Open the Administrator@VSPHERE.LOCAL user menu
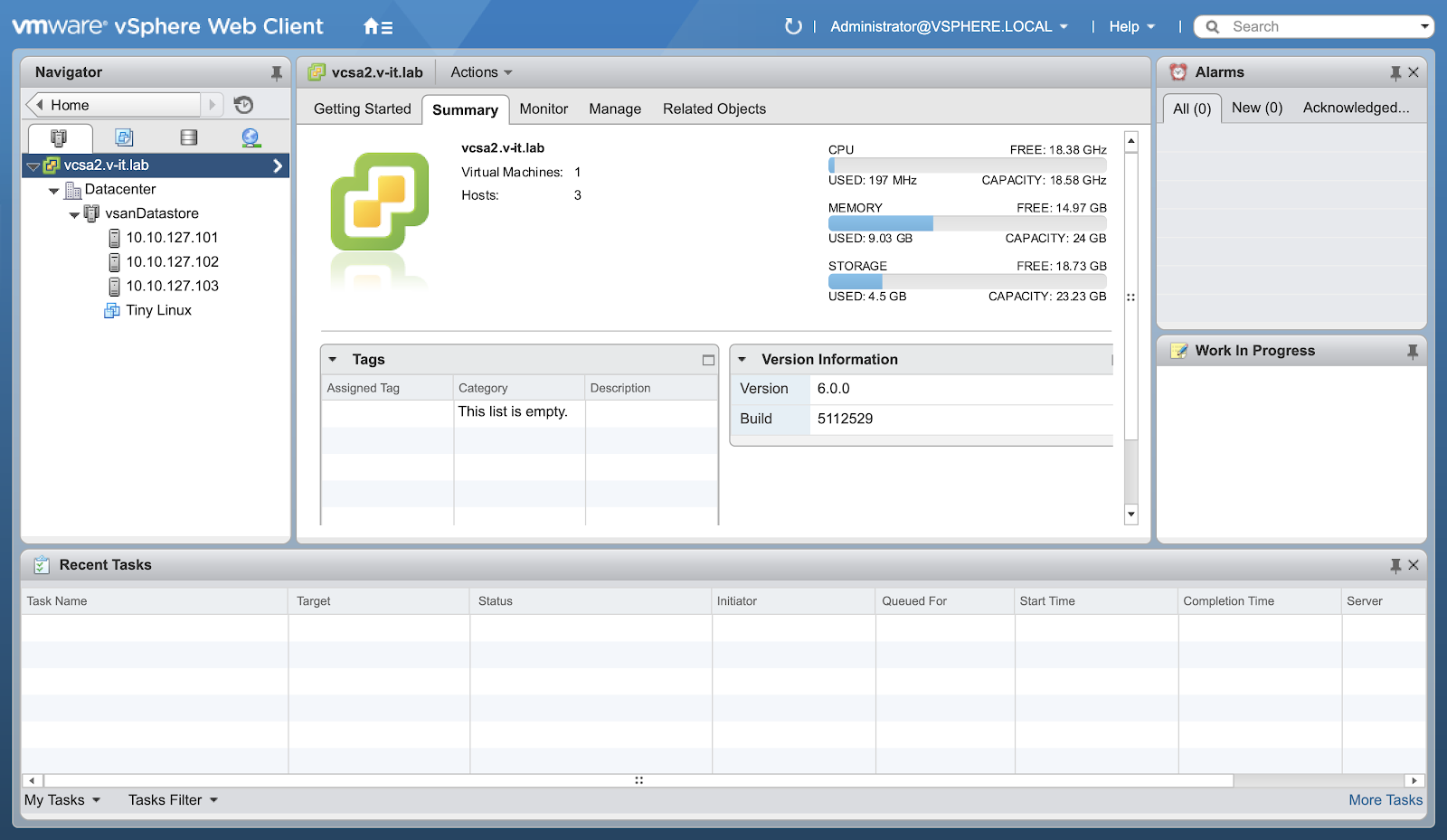This screenshot has height=840, width=1447. coord(949,27)
